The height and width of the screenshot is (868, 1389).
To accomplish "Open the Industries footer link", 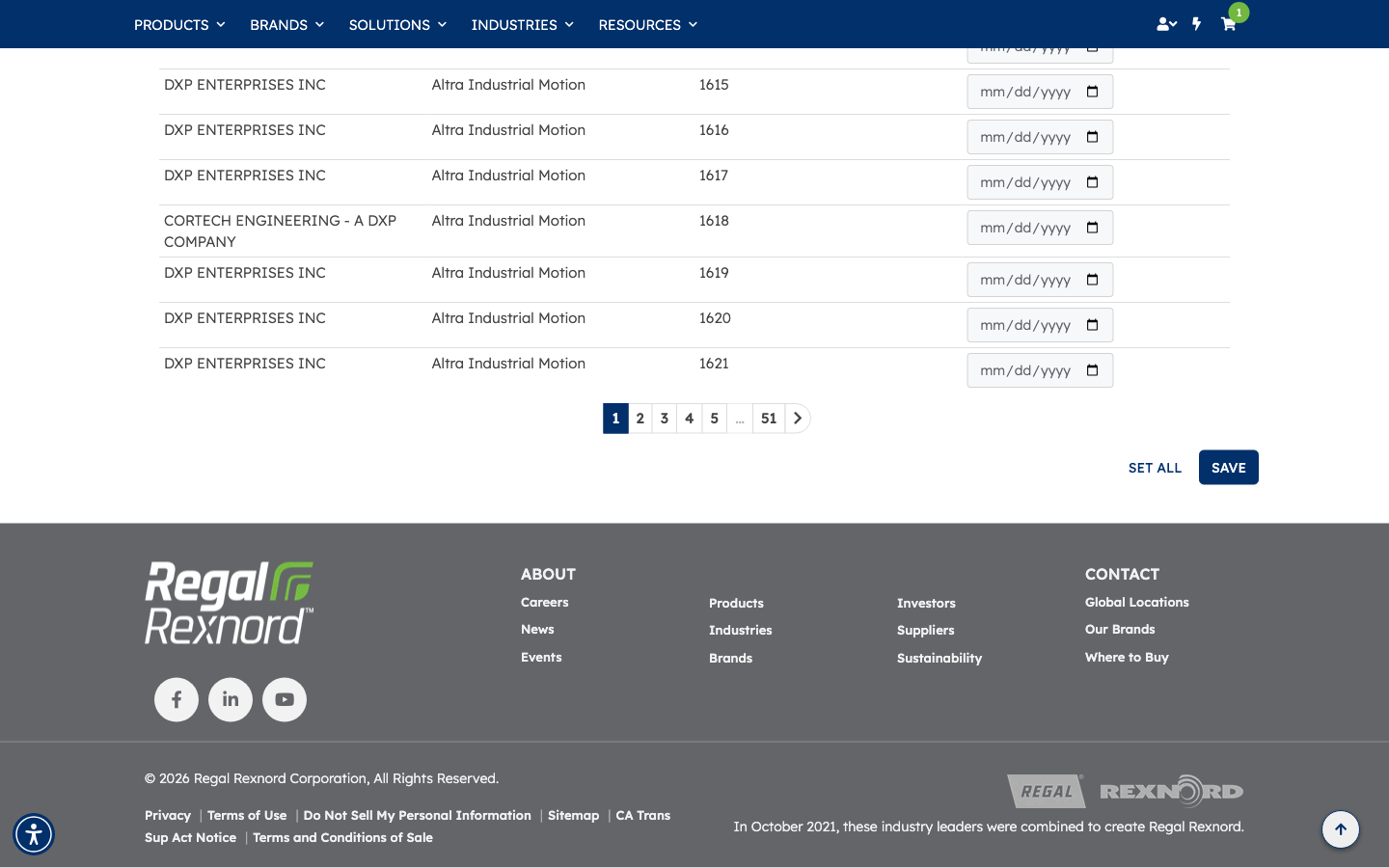I will coord(741,630).
